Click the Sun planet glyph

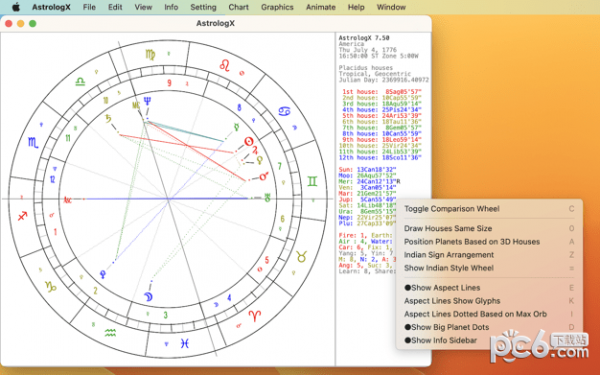(x=249, y=142)
